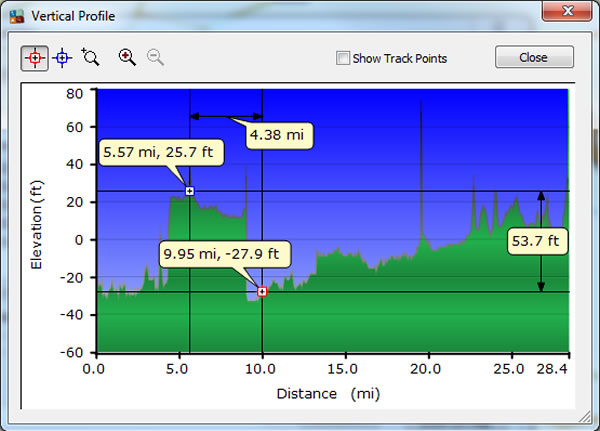
Task: Click the -60 elevation axis label
Action: coord(72,352)
